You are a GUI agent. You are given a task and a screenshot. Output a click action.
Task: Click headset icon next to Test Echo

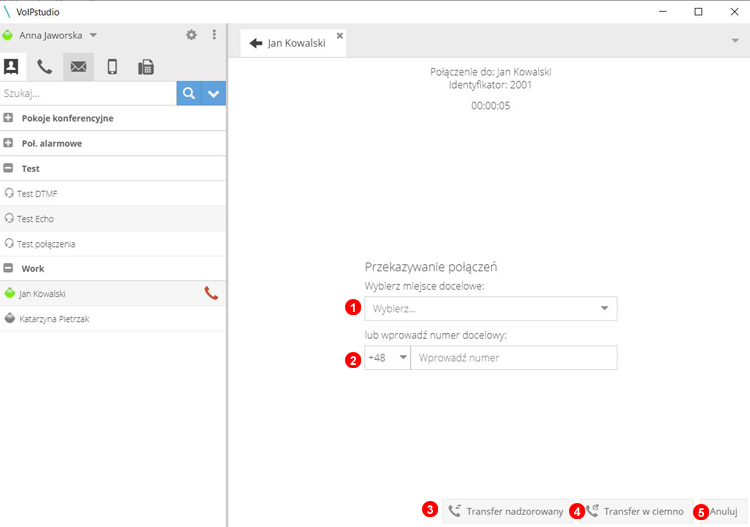coord(9,219)
